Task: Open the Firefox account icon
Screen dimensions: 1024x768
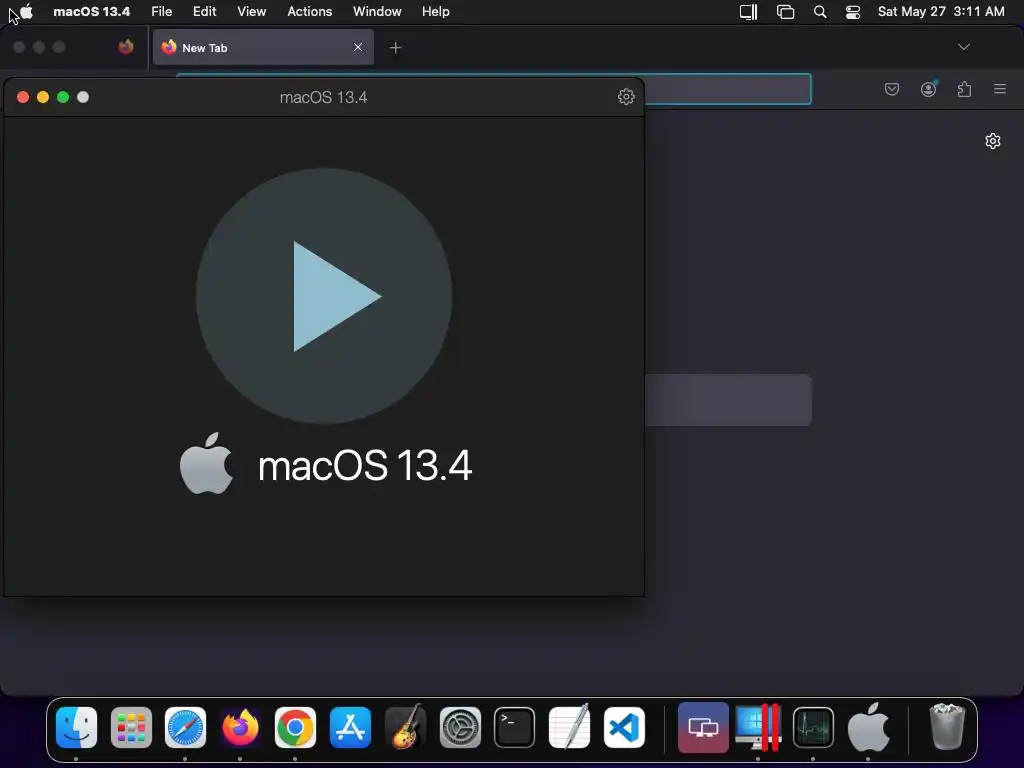Action: (928, 89)
